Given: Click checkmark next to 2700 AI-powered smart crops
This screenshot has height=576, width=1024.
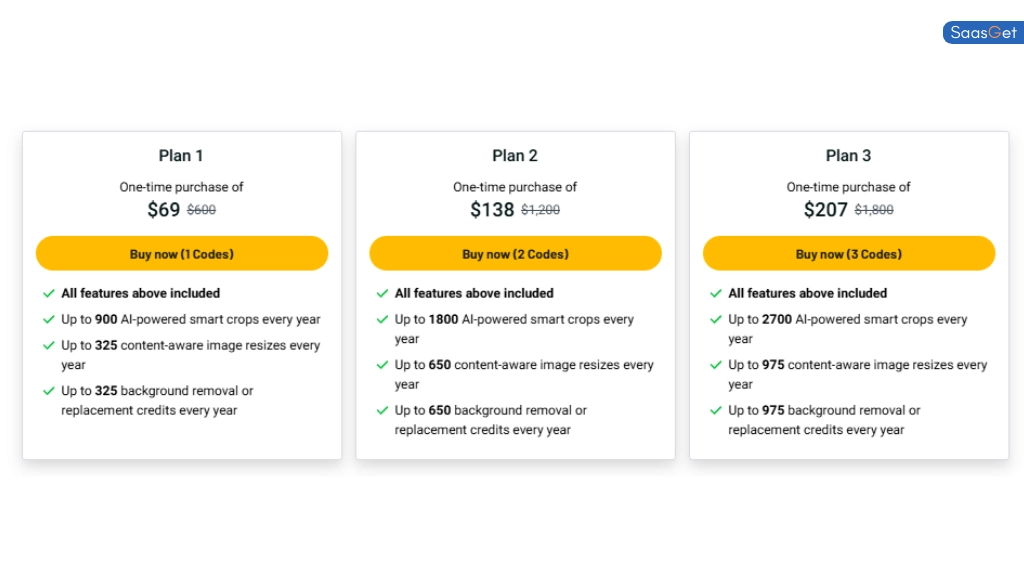Looking at the screenshot, I should [x=716, y=319].
